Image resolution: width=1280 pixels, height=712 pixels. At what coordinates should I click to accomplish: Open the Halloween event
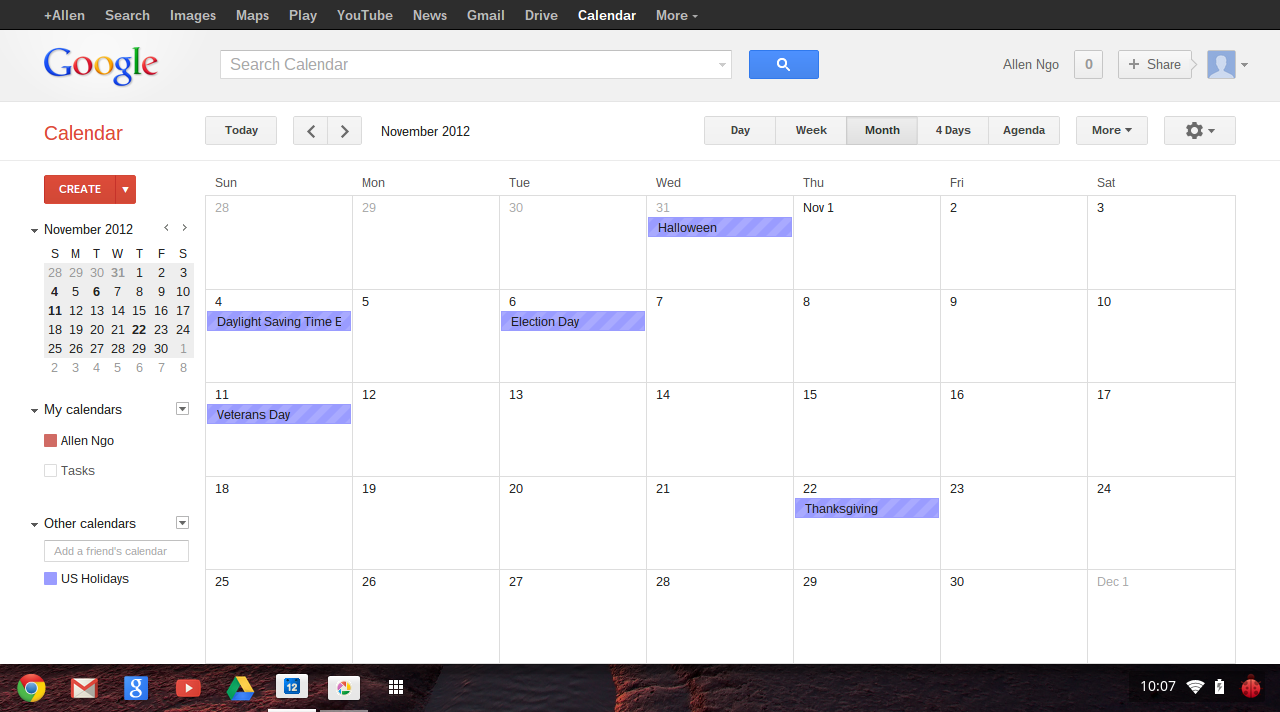720,228
